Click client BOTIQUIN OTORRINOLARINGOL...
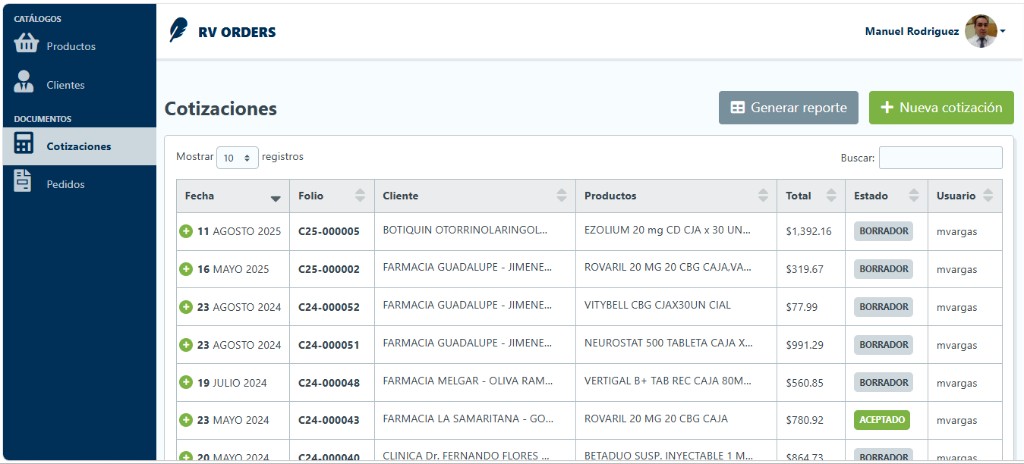Image resolution: width=1024 pixels, height=464 pixels. (x=465, y=230)
